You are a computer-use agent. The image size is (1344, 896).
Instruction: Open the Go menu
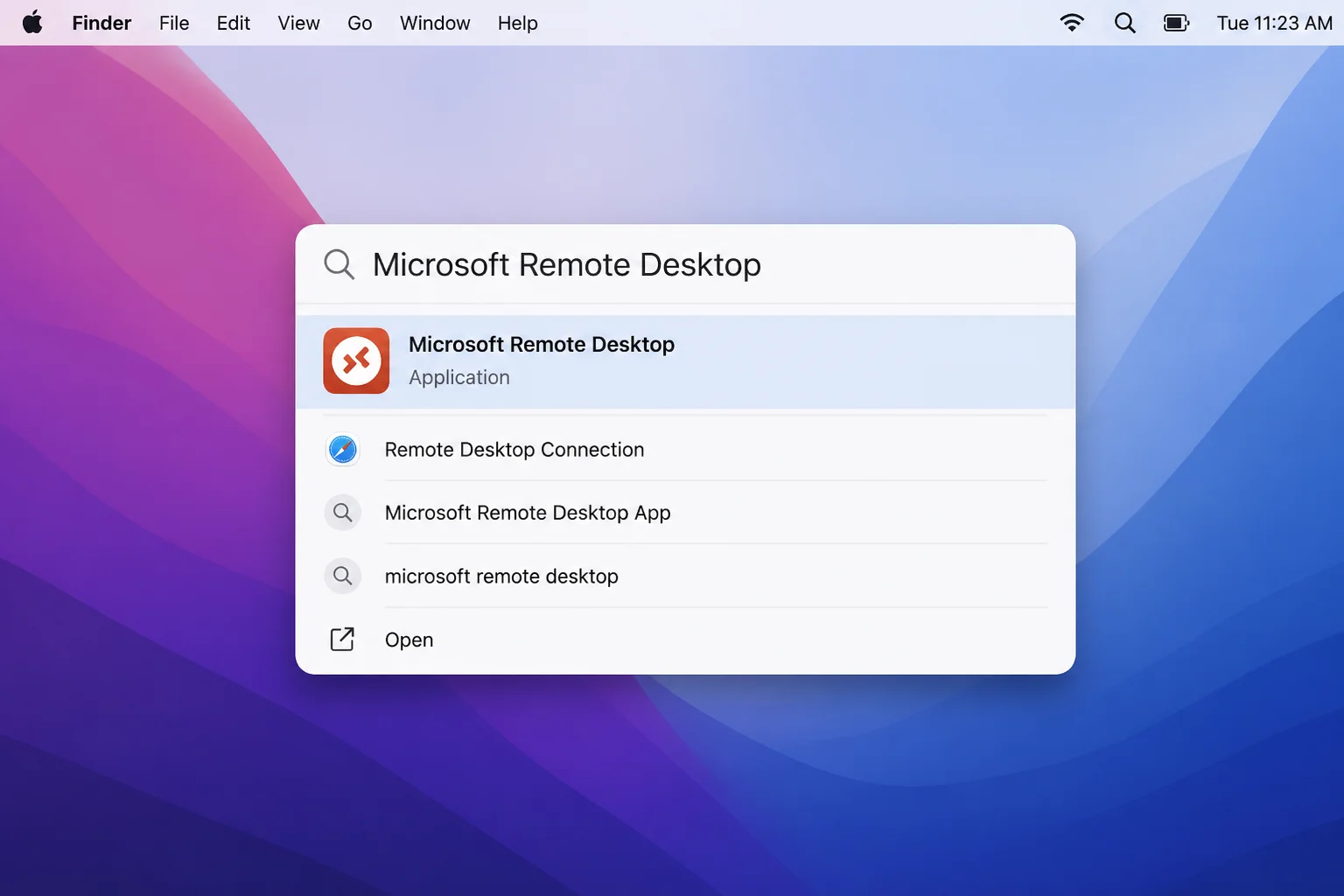(360, 23)
